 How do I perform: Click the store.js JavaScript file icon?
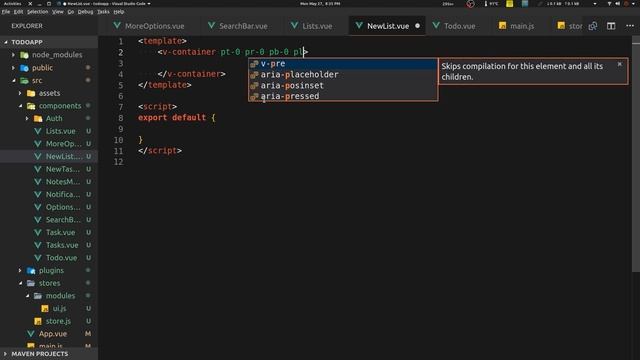38,321
